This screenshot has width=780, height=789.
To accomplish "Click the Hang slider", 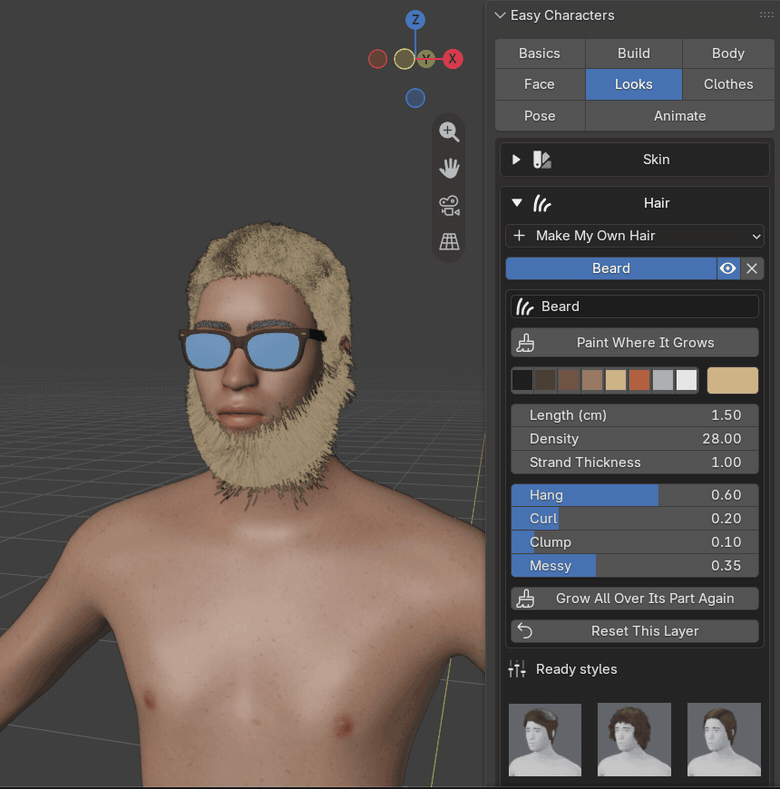I will coord(635,495).
